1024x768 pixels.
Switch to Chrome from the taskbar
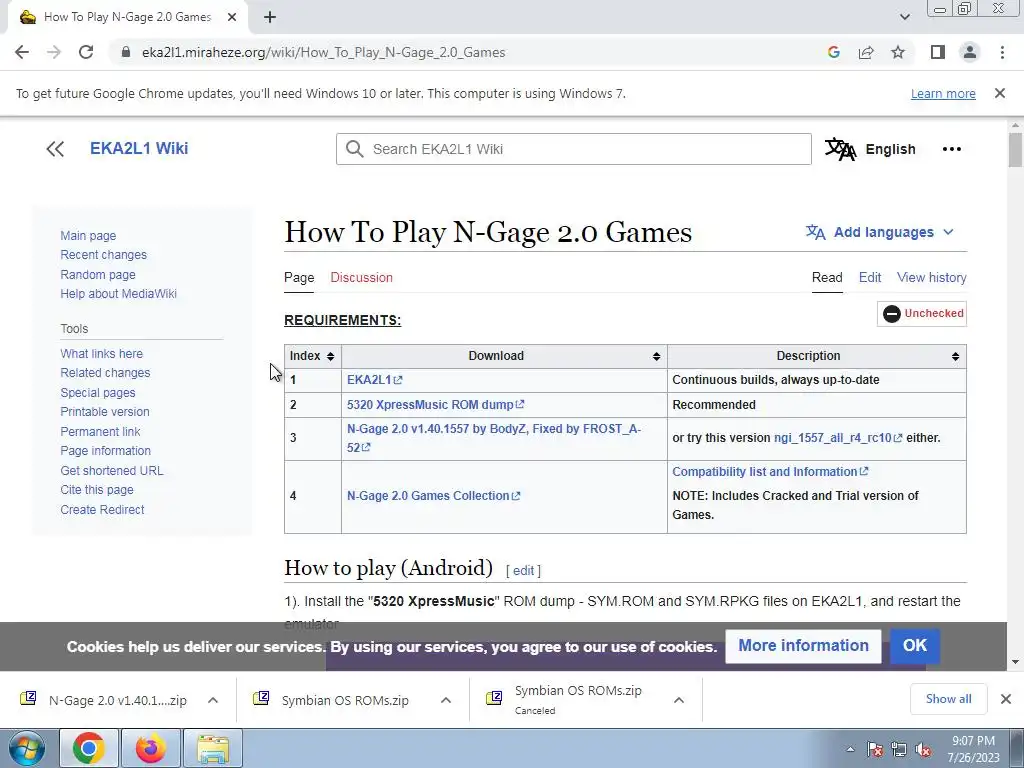[89, 748]
